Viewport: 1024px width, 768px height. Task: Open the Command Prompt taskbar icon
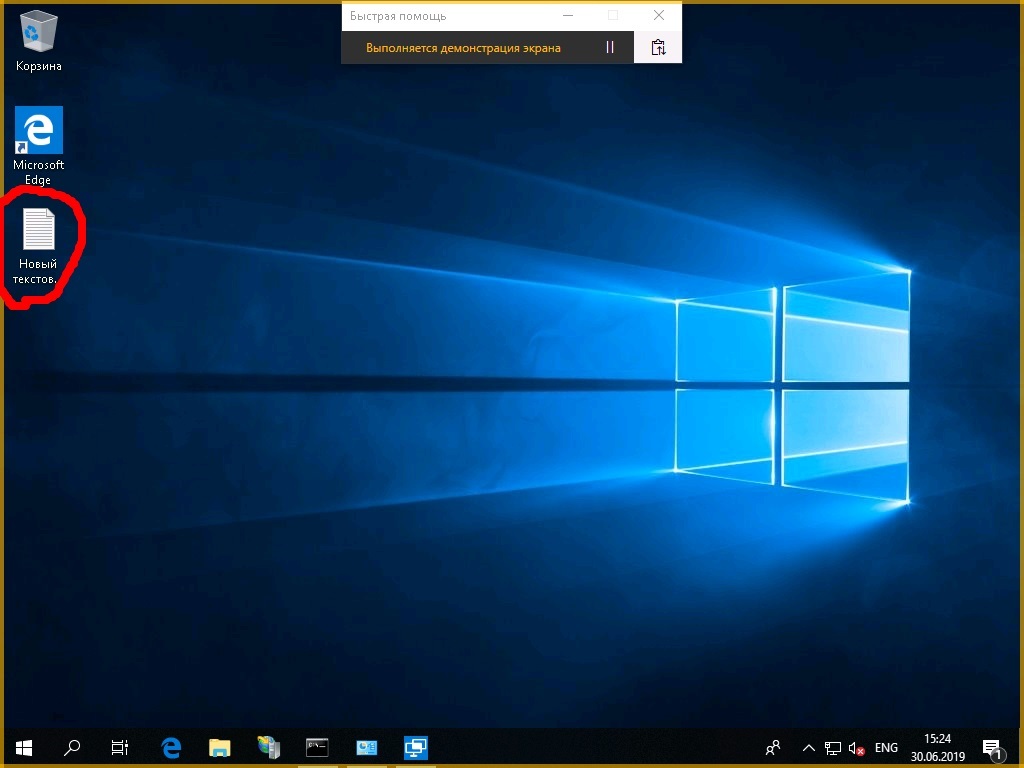pyautogui.click(x=317, y=747)
